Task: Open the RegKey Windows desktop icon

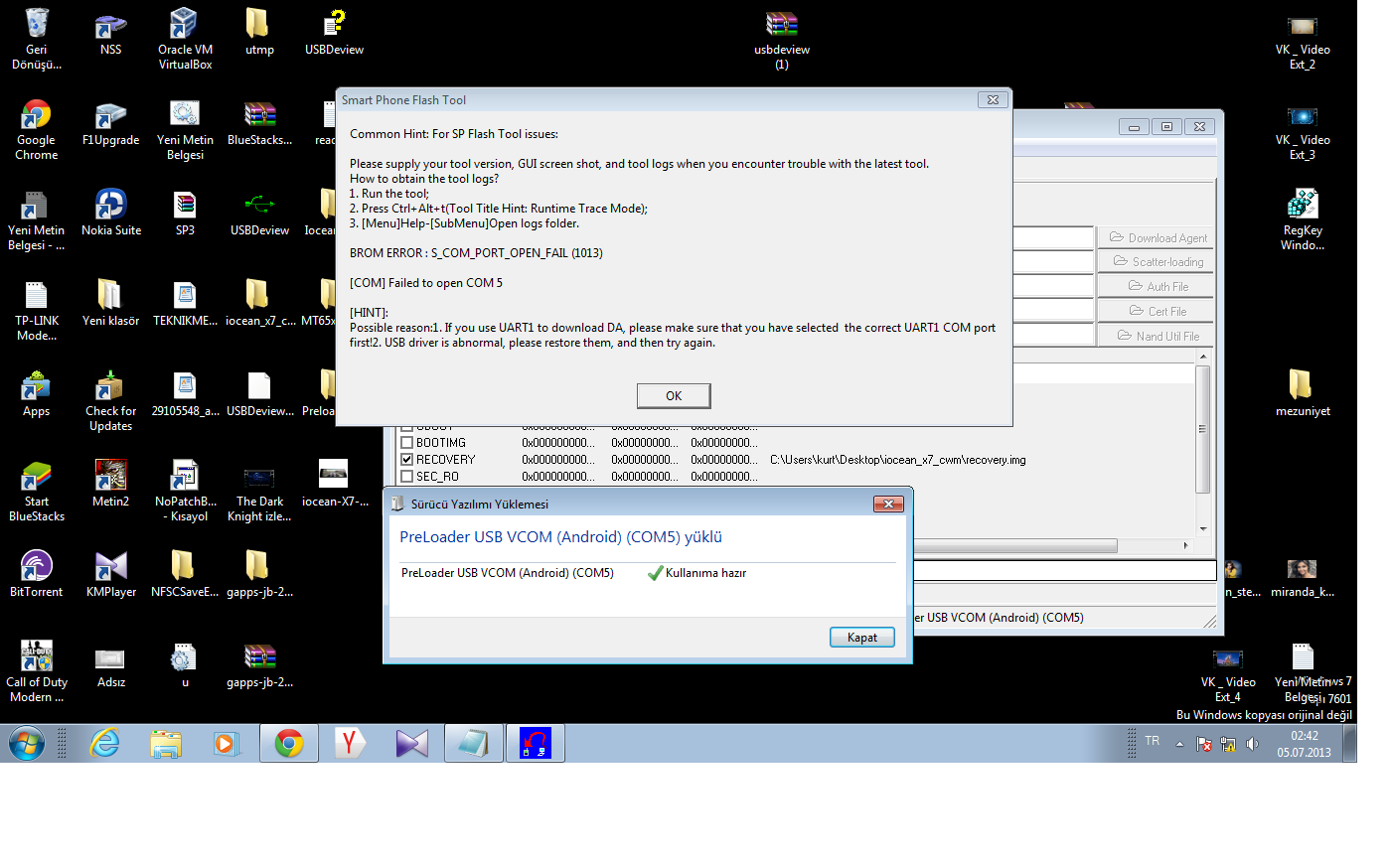Action: pyautogui.click(x=1303, y=219)
